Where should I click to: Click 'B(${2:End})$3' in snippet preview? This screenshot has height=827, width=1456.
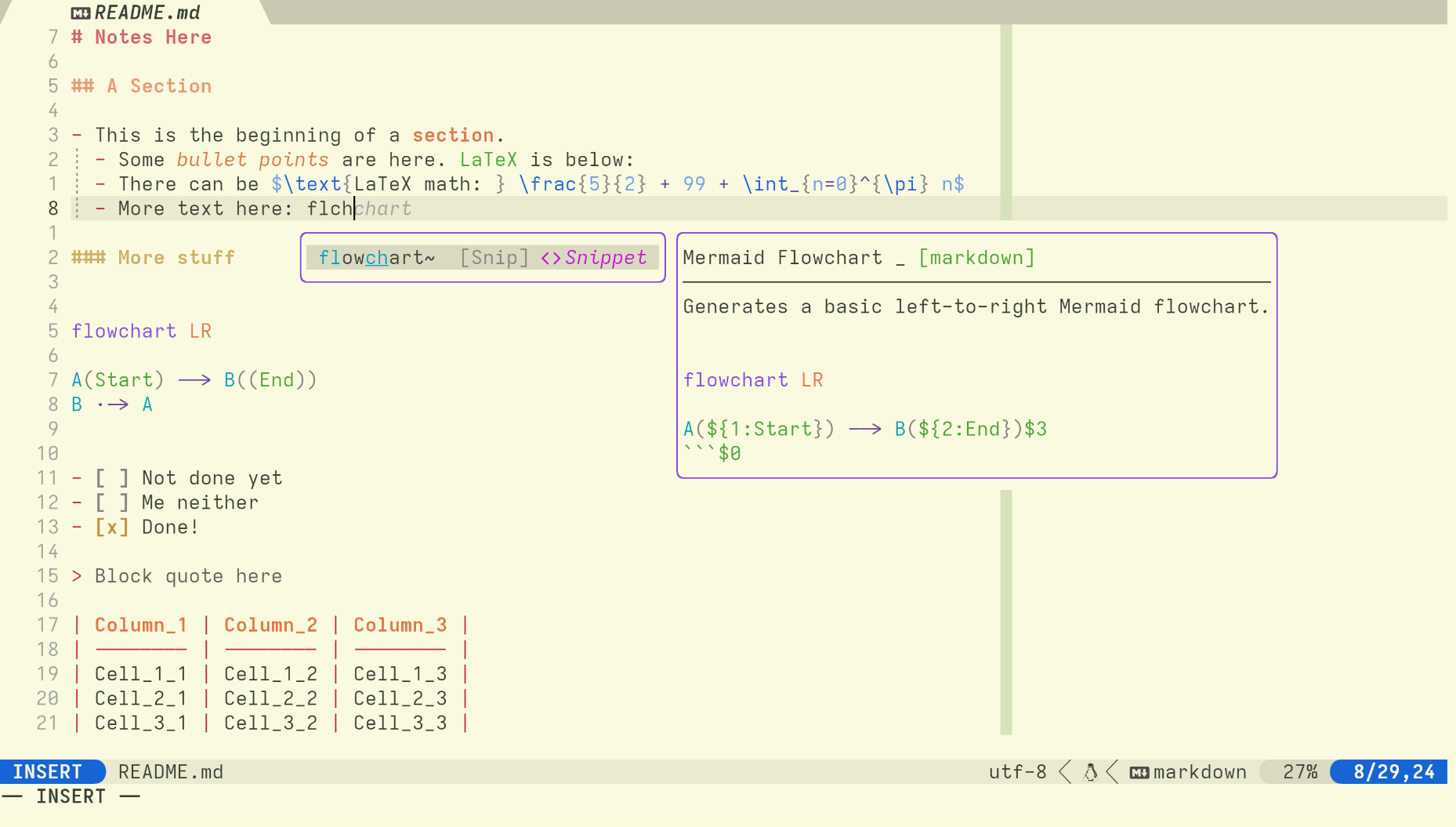971,429
